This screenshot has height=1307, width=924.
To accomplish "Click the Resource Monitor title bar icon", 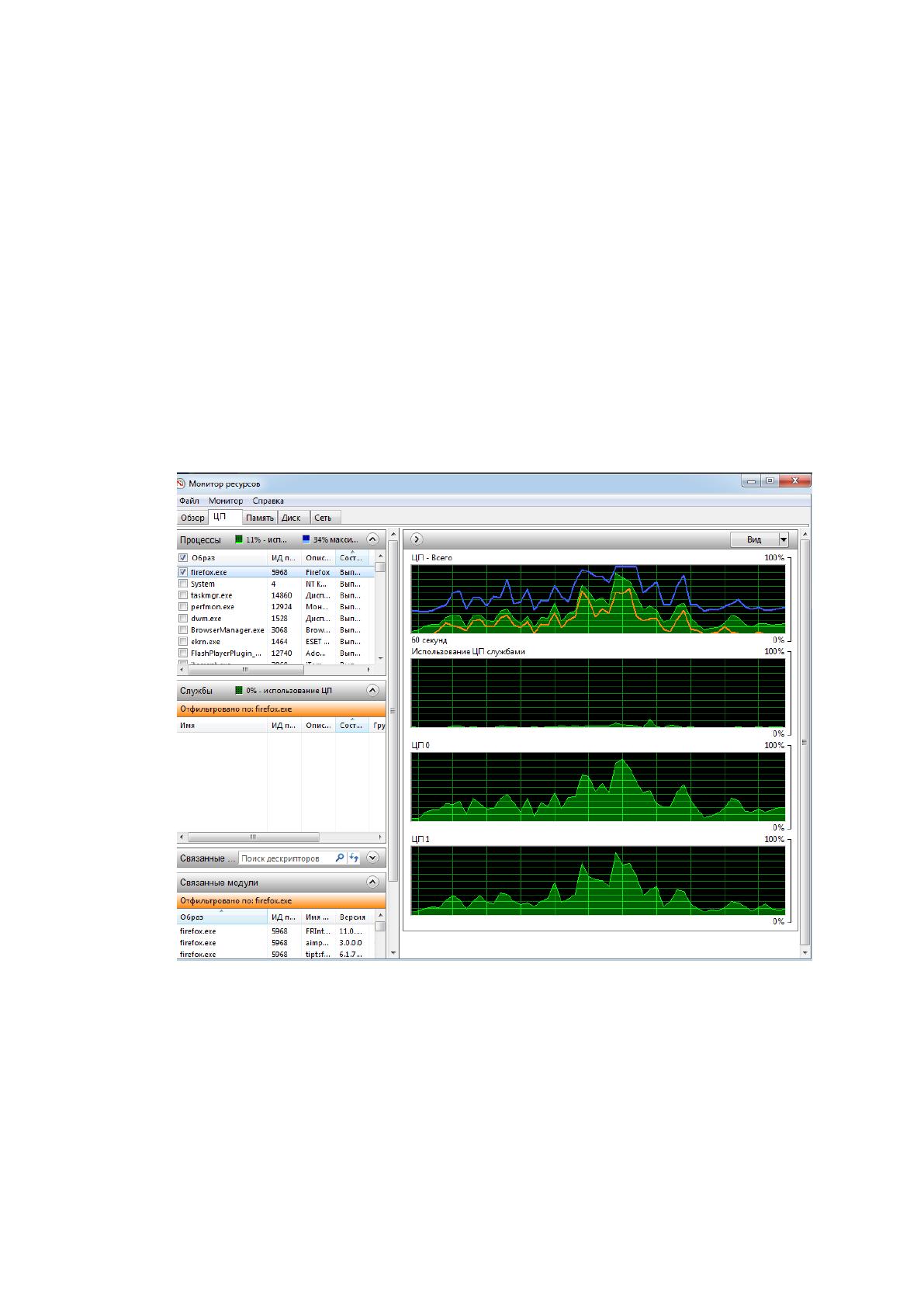I will (182, 483).
